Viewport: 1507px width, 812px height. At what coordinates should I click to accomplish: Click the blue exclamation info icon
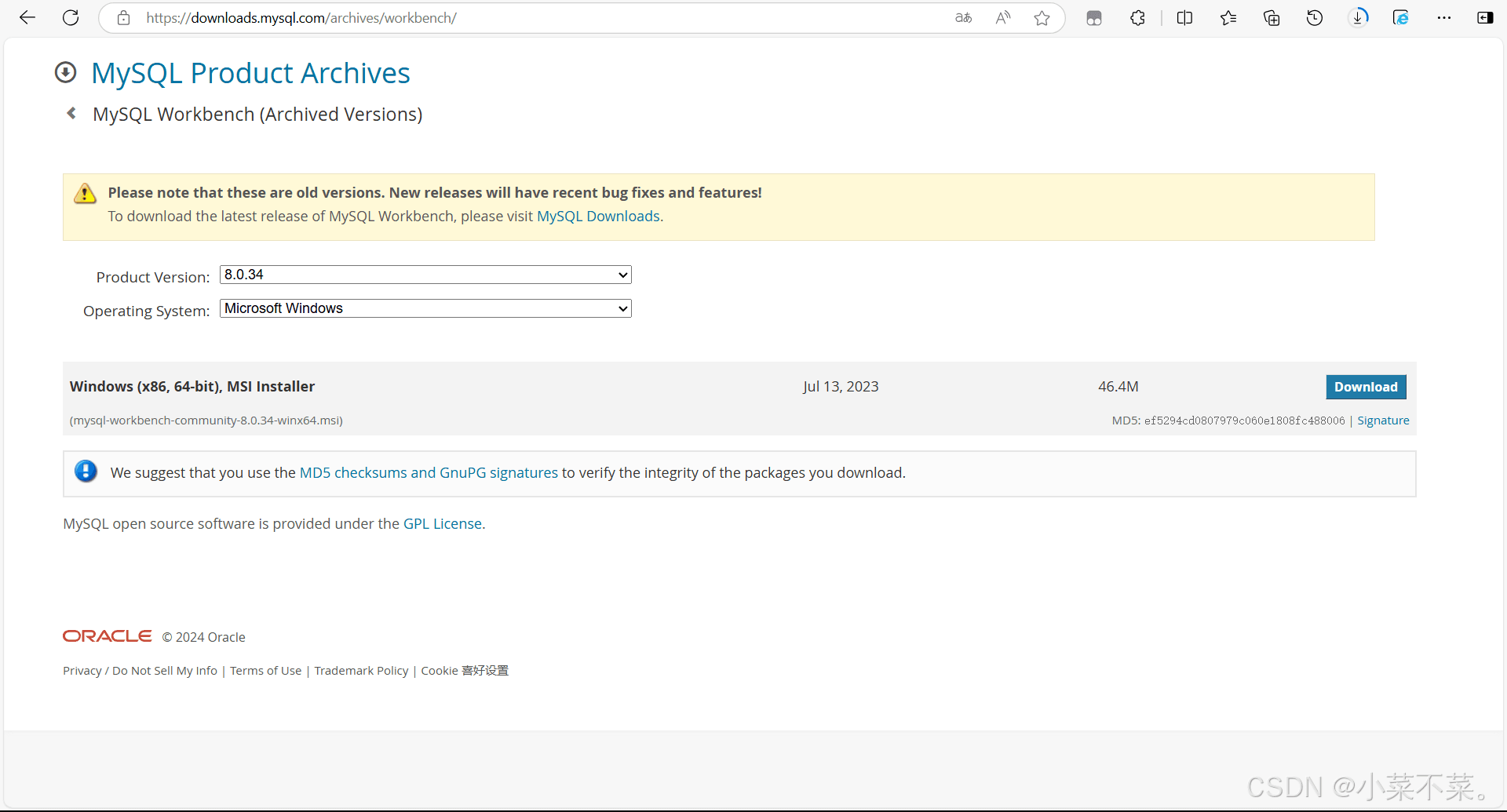(86, 472)
